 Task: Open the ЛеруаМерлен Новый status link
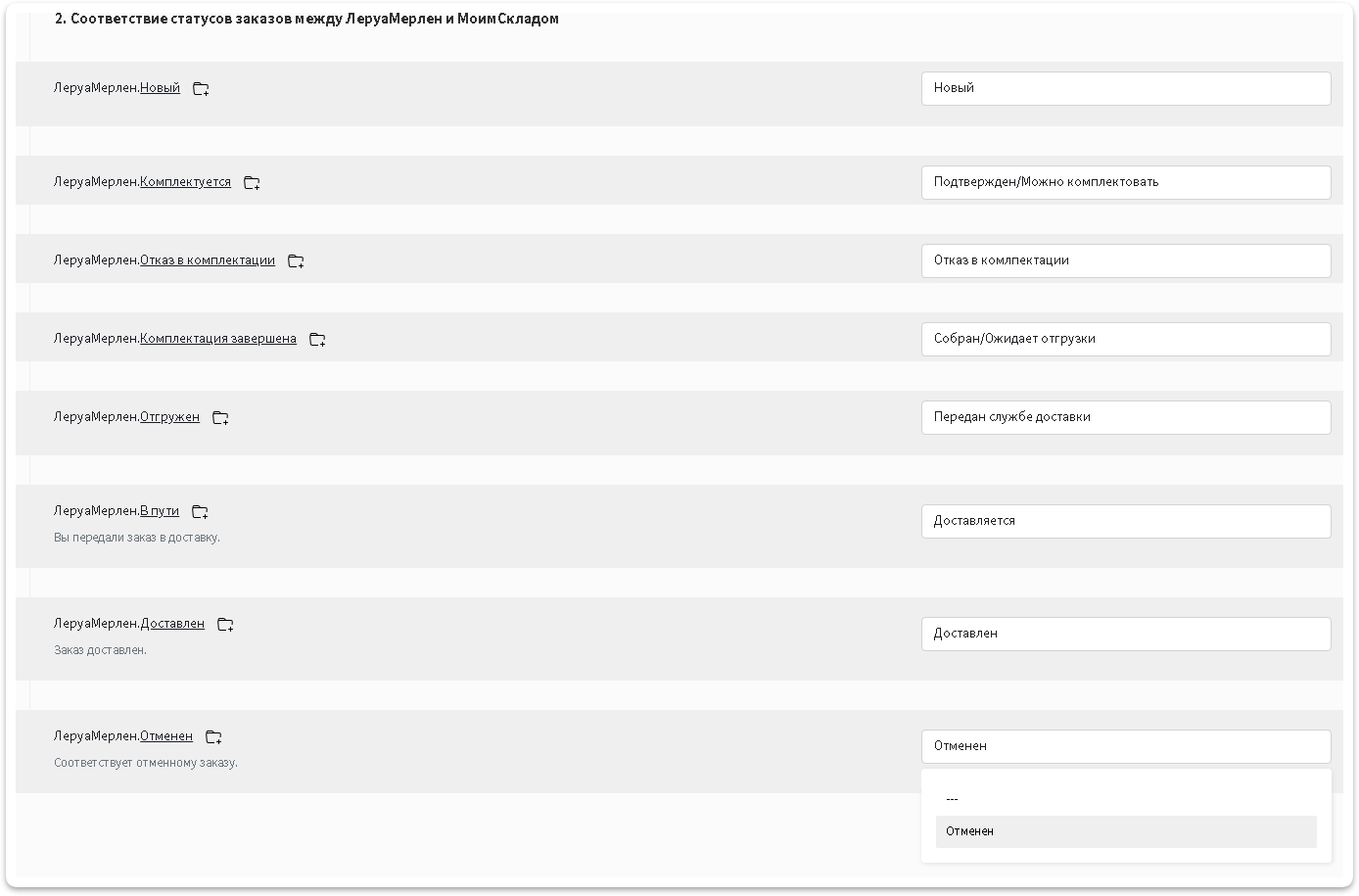160,88
